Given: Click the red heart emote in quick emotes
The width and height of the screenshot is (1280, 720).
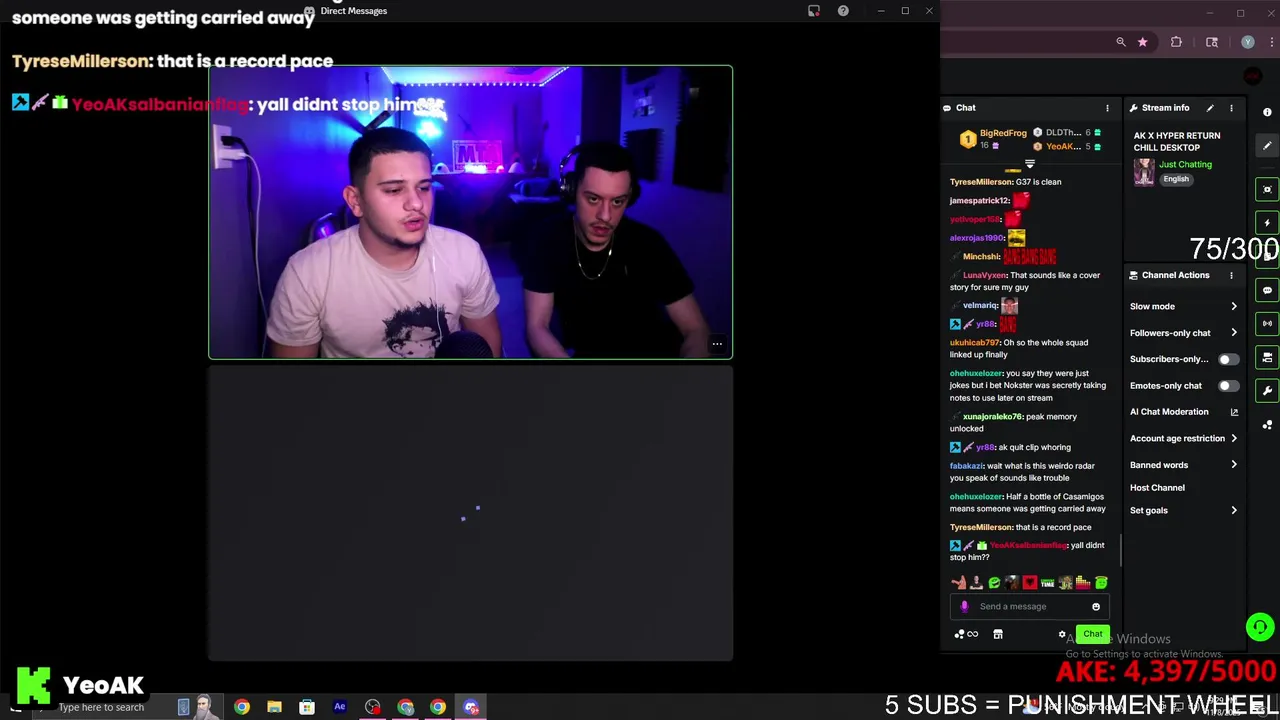Looking at the screenshot, I should point(1030,583).
